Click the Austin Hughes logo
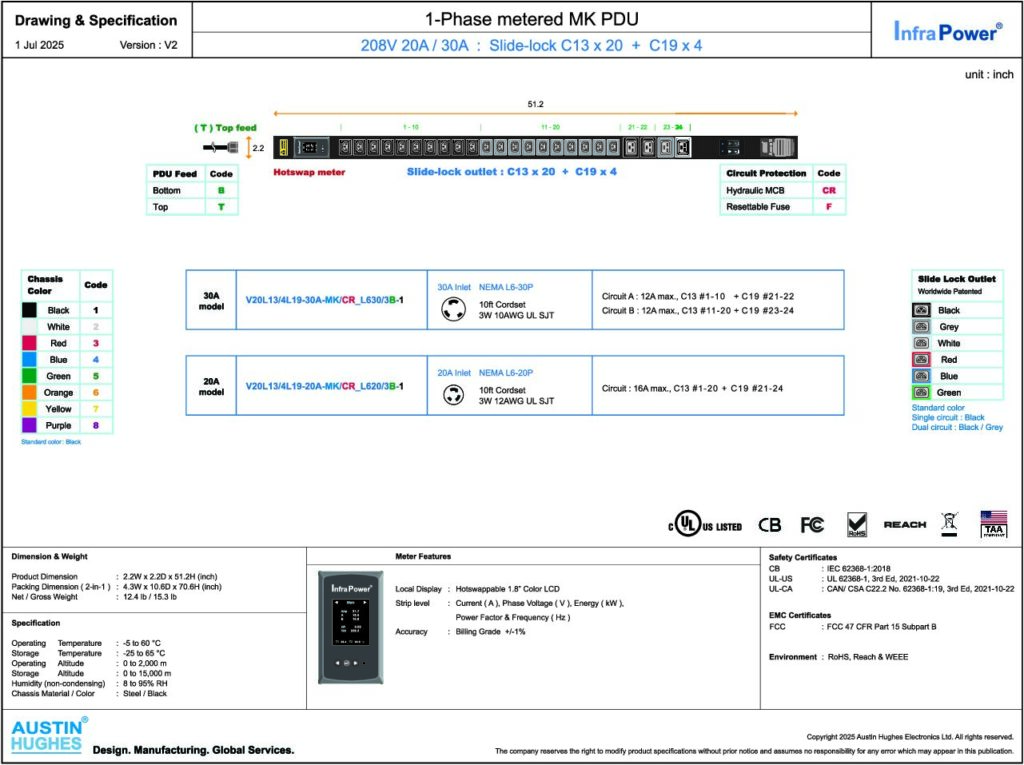 (49, 736)
